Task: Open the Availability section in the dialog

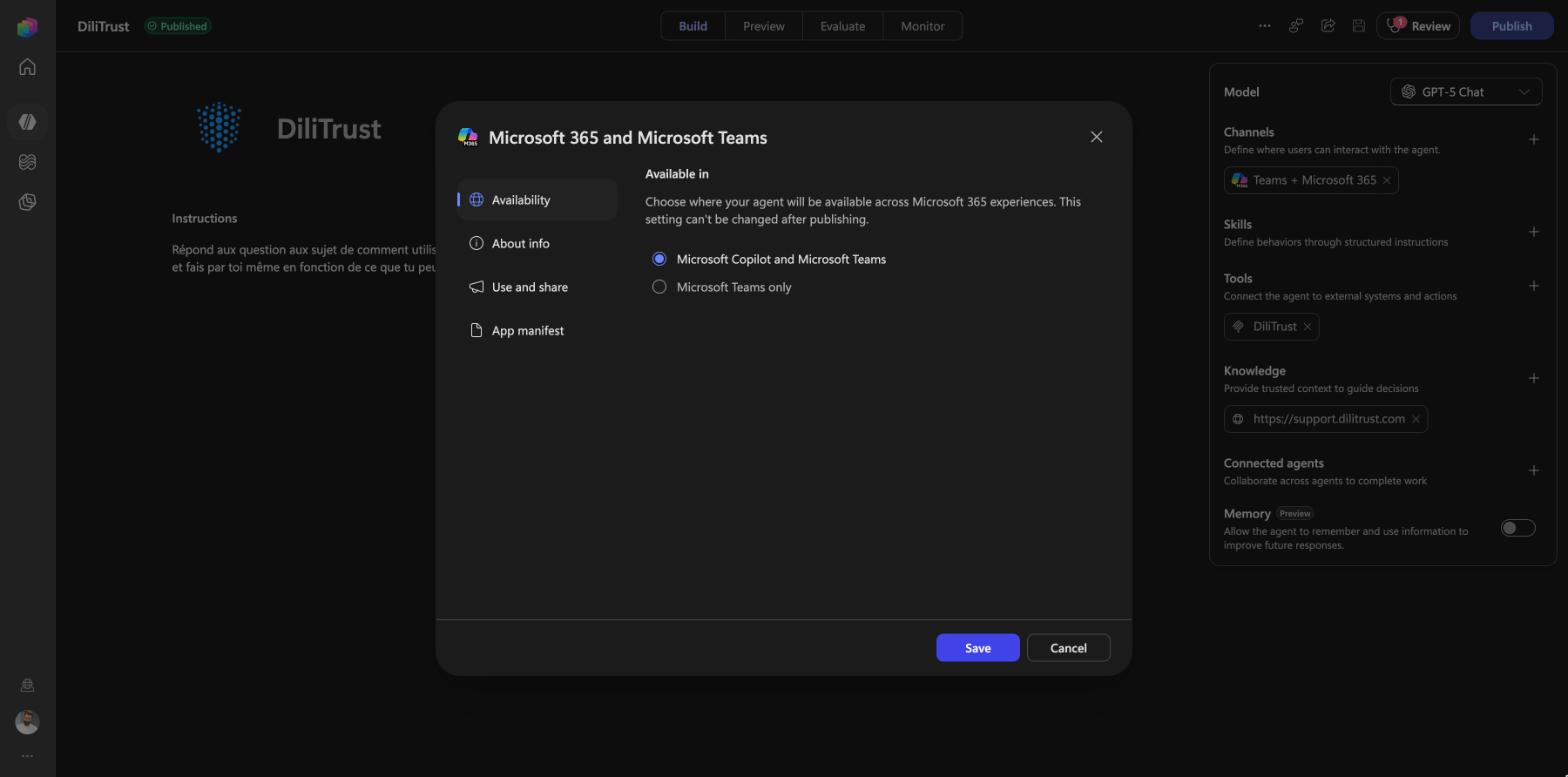Action: click(x=537, y=200)
